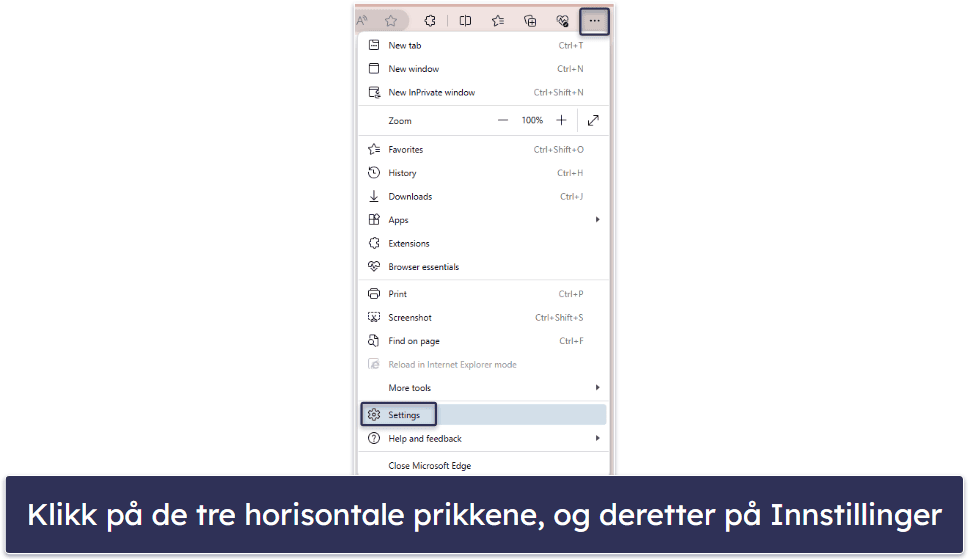Zoom out with the minus button
Screen dimensions: 969x559
pos(503,120)
